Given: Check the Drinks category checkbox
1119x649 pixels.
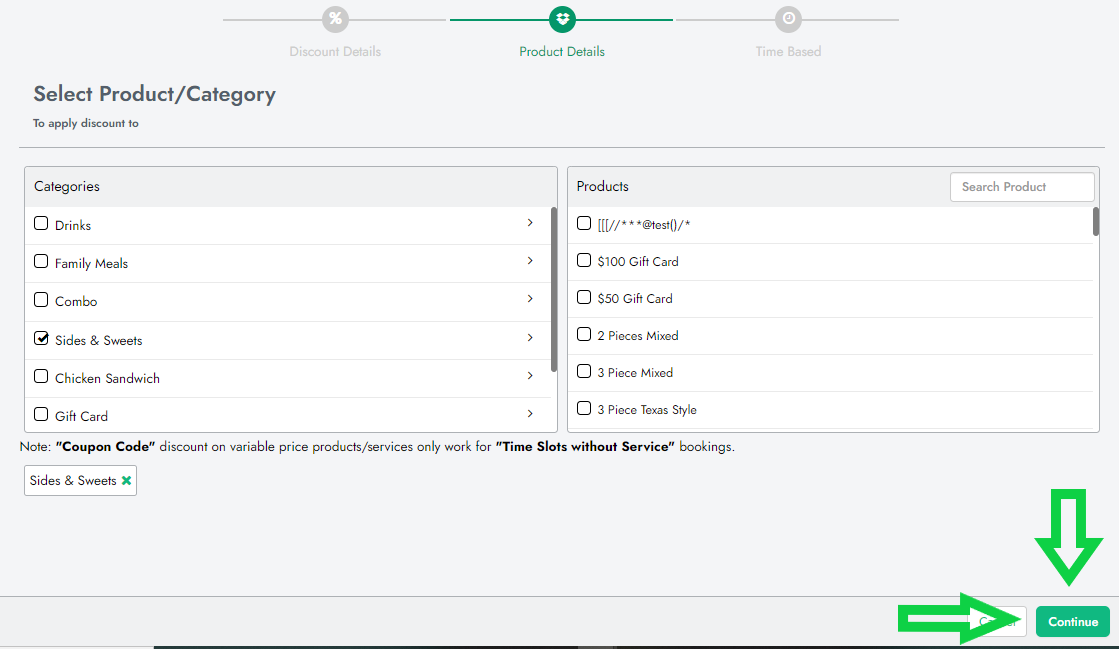Looking at the screenshot, I should (41, 224).
